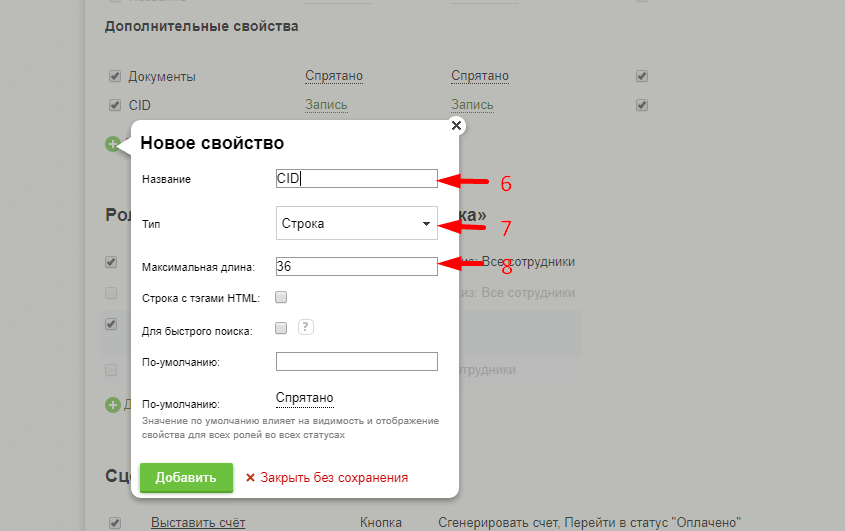Viewport: 845px width, 531px height.
Task: Open first Спрятано value in Документы row
Action: point(334,76)
